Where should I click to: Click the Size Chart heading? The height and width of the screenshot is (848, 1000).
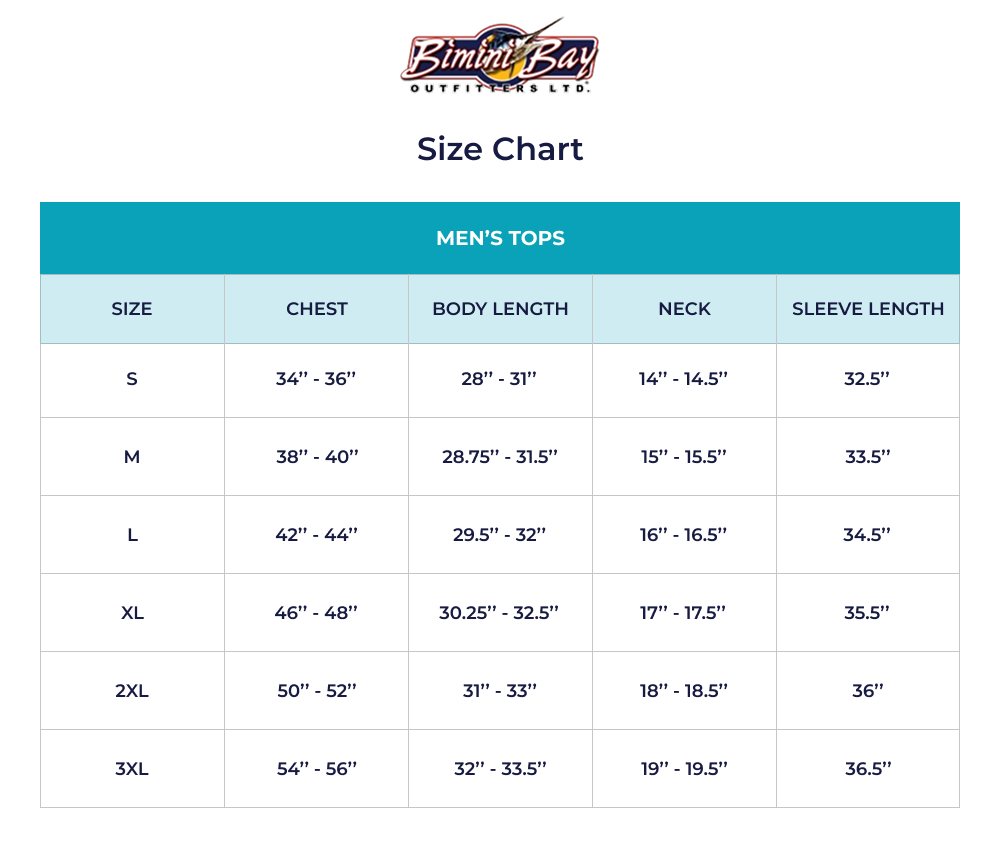tap(500, 149)
